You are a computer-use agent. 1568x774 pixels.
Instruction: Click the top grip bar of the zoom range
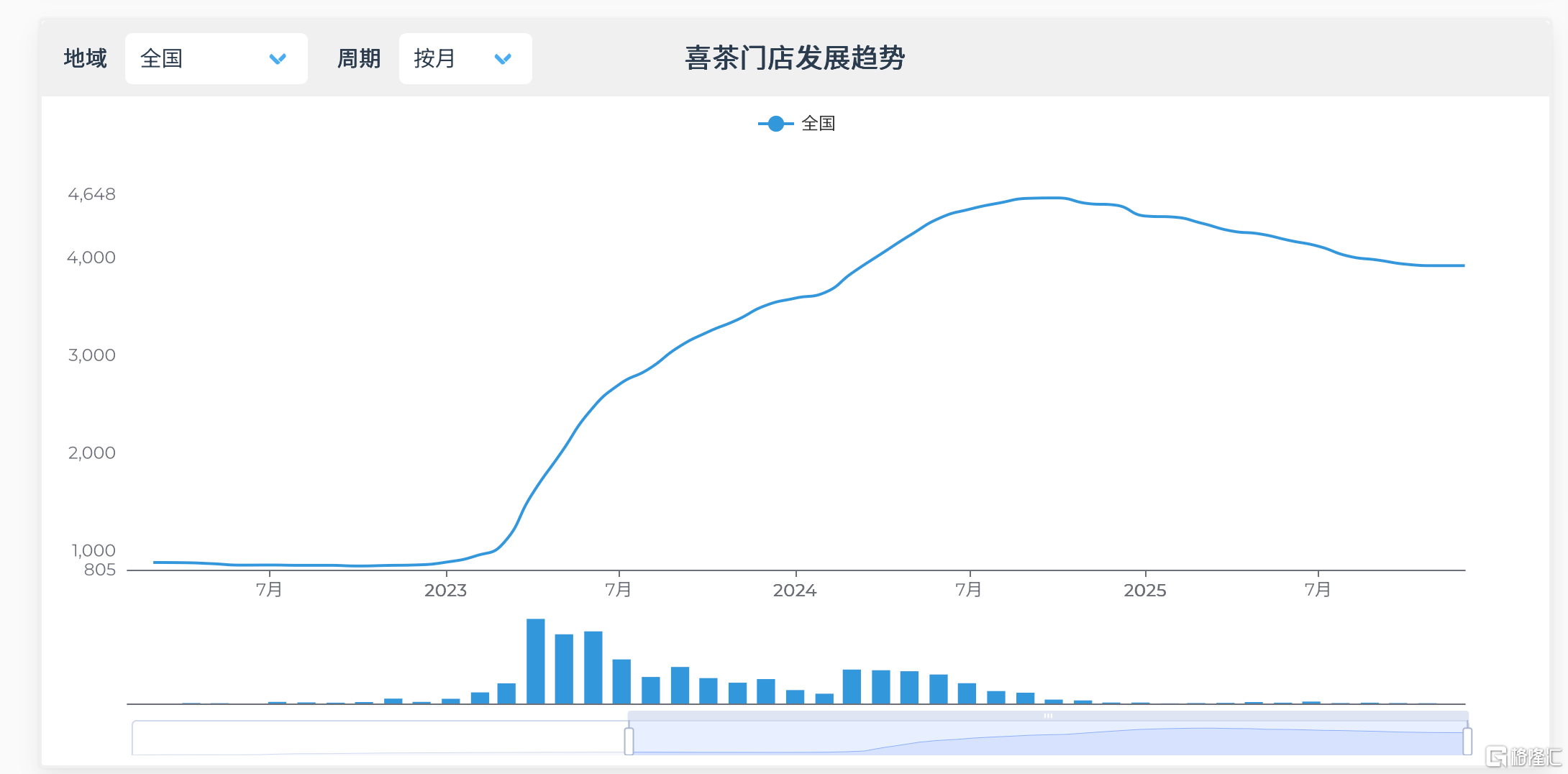(x=1048, y=716)
